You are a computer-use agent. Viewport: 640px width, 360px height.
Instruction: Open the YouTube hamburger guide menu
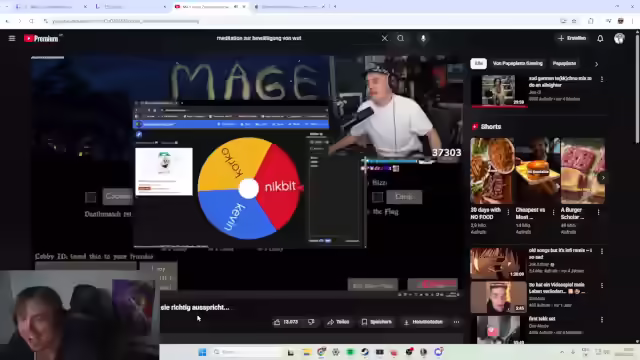tap(12, 38)
